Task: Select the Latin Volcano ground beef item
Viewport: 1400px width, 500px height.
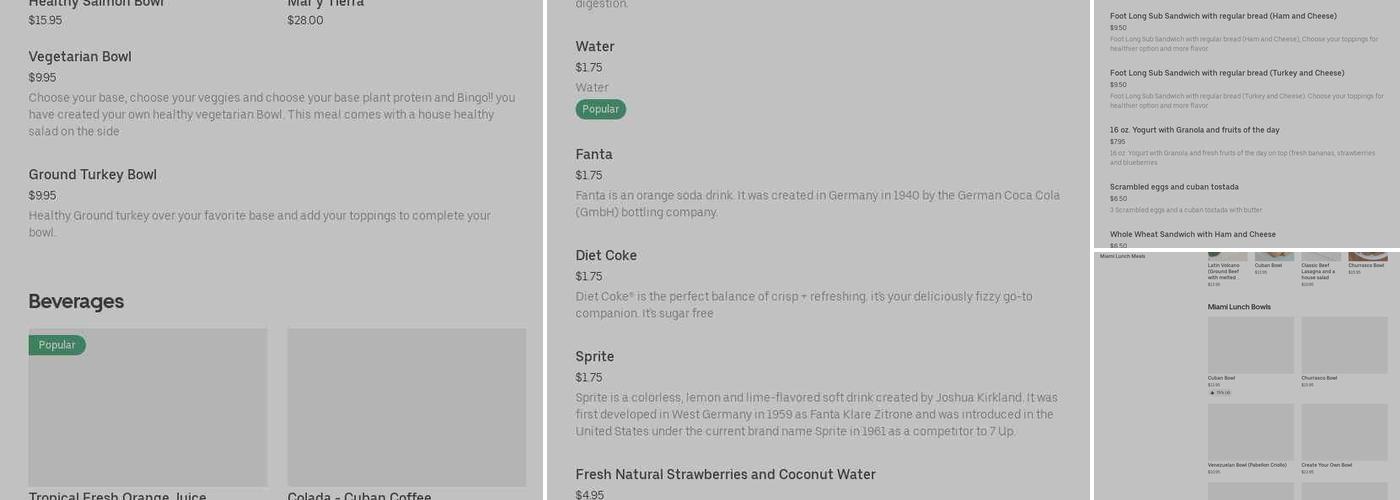Action: pos(1225,270)
